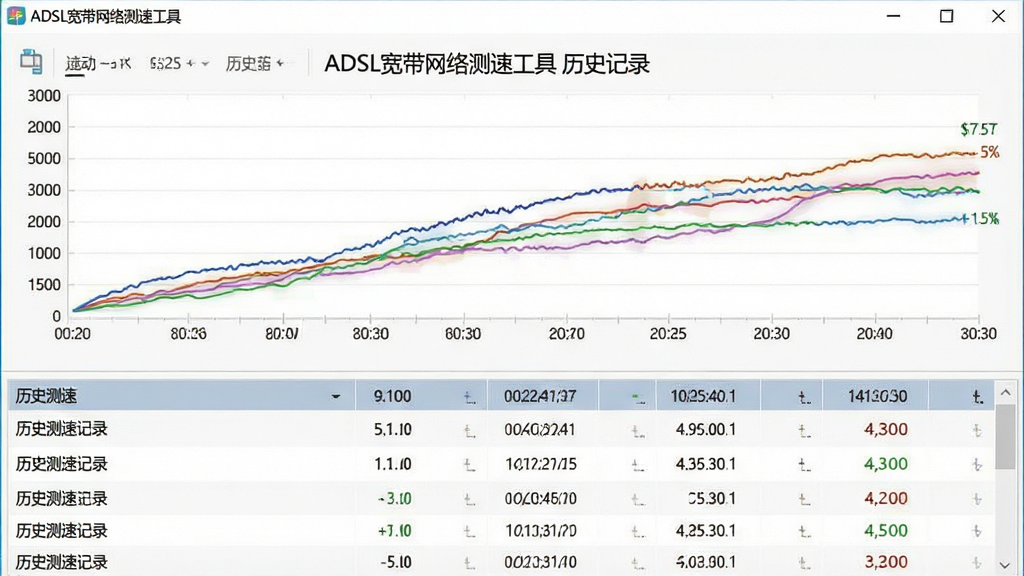Click the icon left of 4.25.30.1
Screen dimensions: 1024x576
click(638, 532)
